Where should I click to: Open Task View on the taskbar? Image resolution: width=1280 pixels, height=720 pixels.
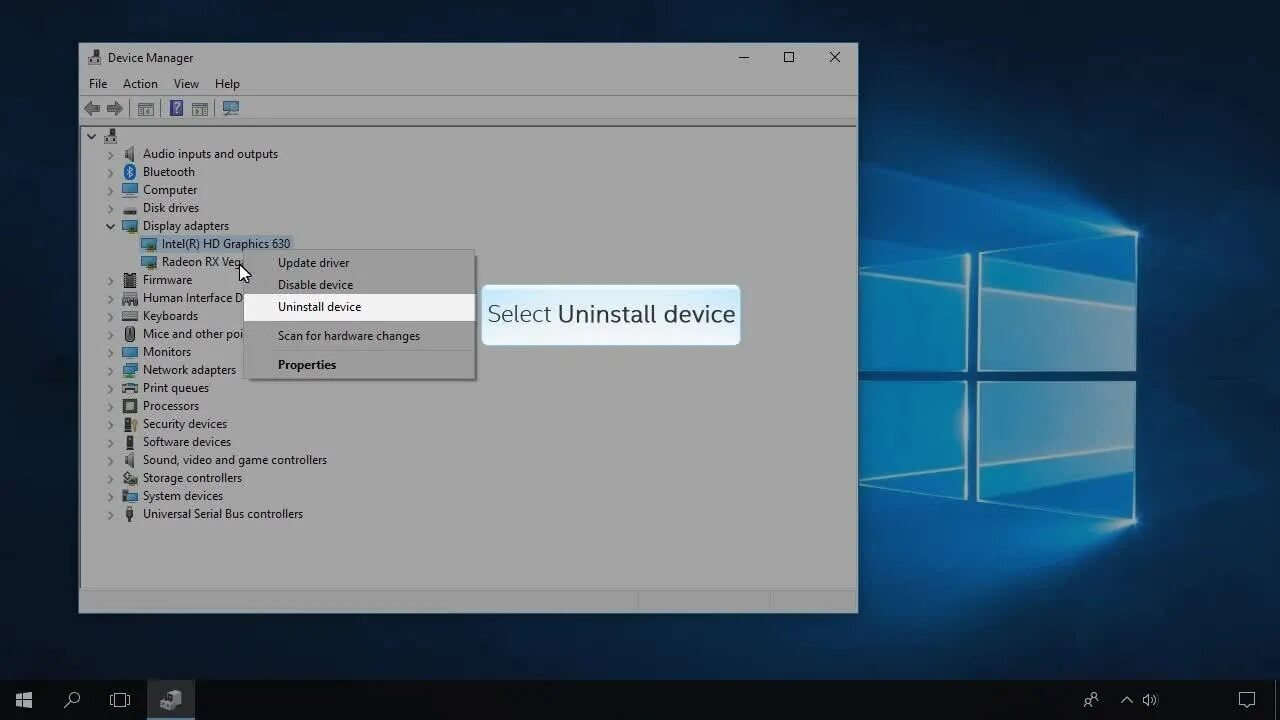pos(120,700)
